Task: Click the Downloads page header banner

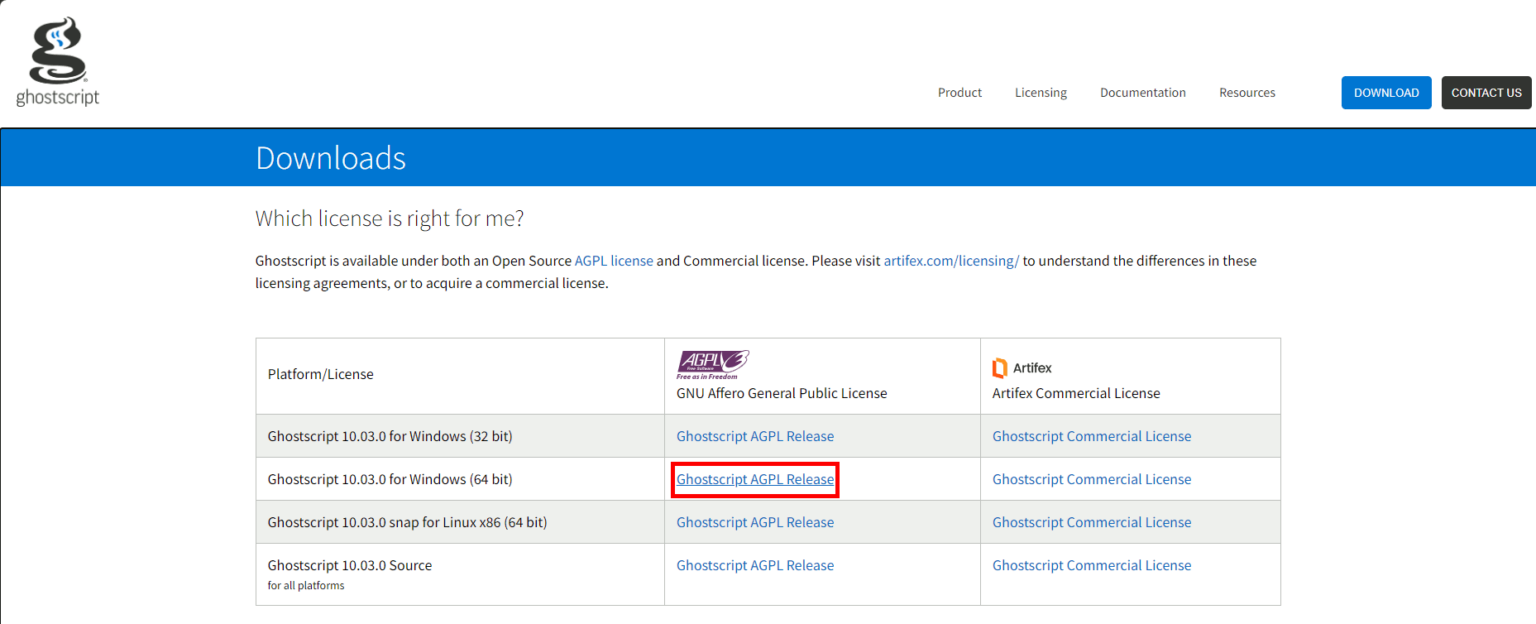Action: pos(331,157)
